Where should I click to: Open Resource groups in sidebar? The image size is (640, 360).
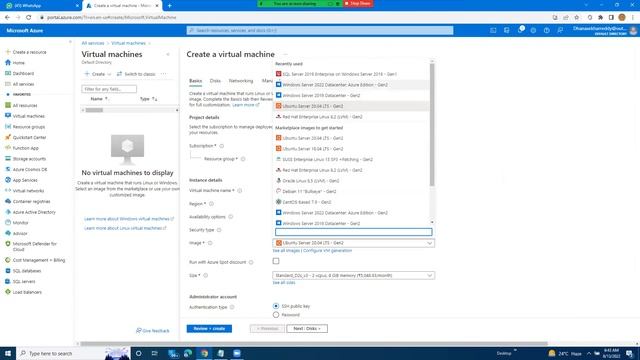[25, 127]
